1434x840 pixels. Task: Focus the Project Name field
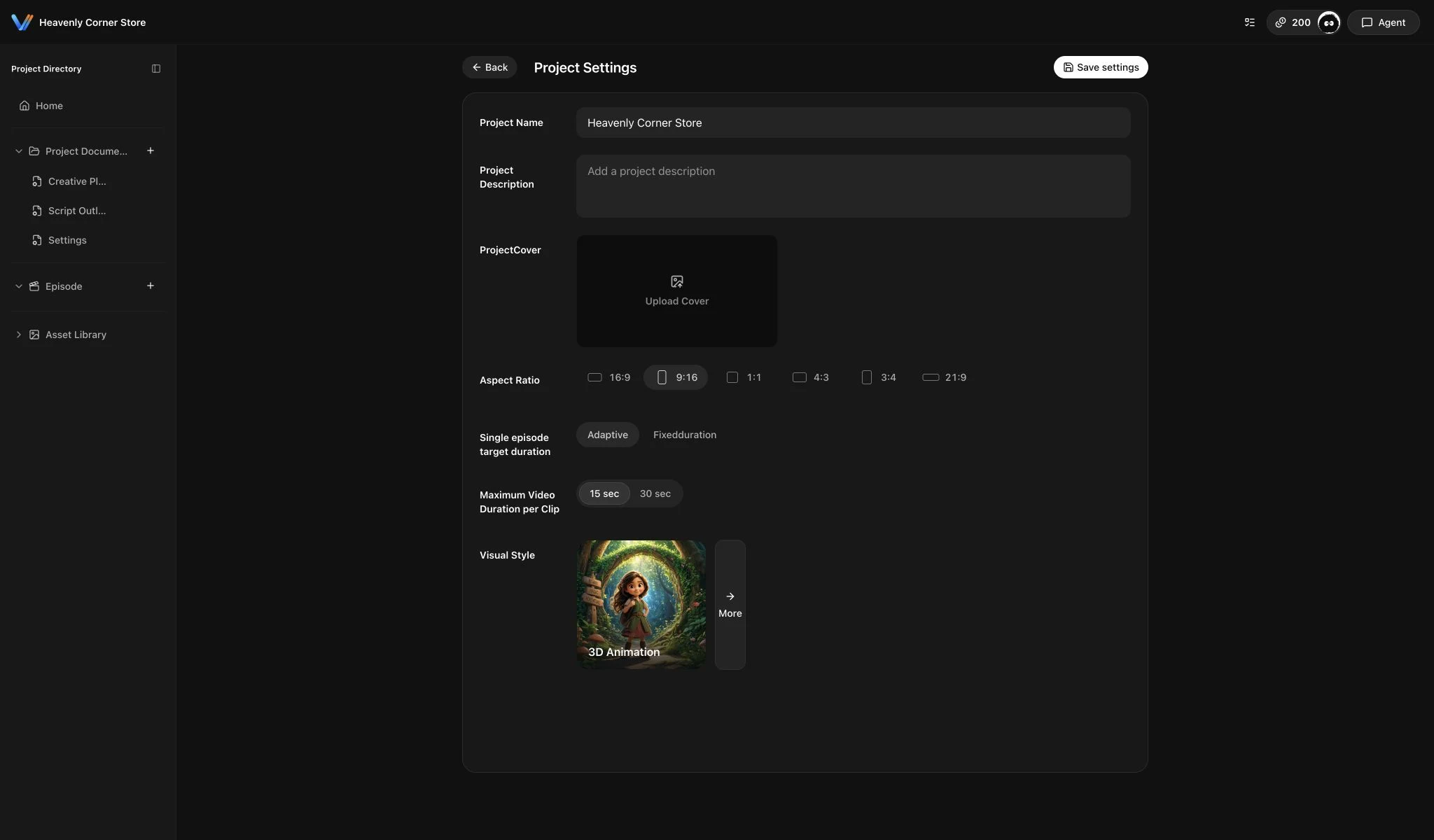(853, 122)
